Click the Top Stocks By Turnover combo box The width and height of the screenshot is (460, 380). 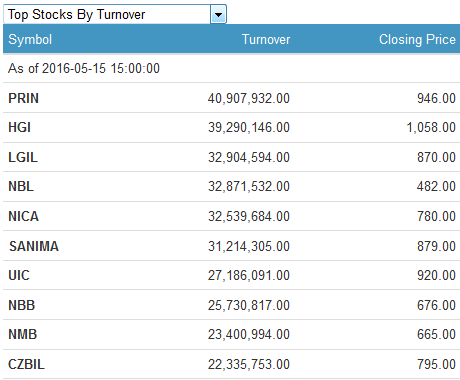pos(115,14)
